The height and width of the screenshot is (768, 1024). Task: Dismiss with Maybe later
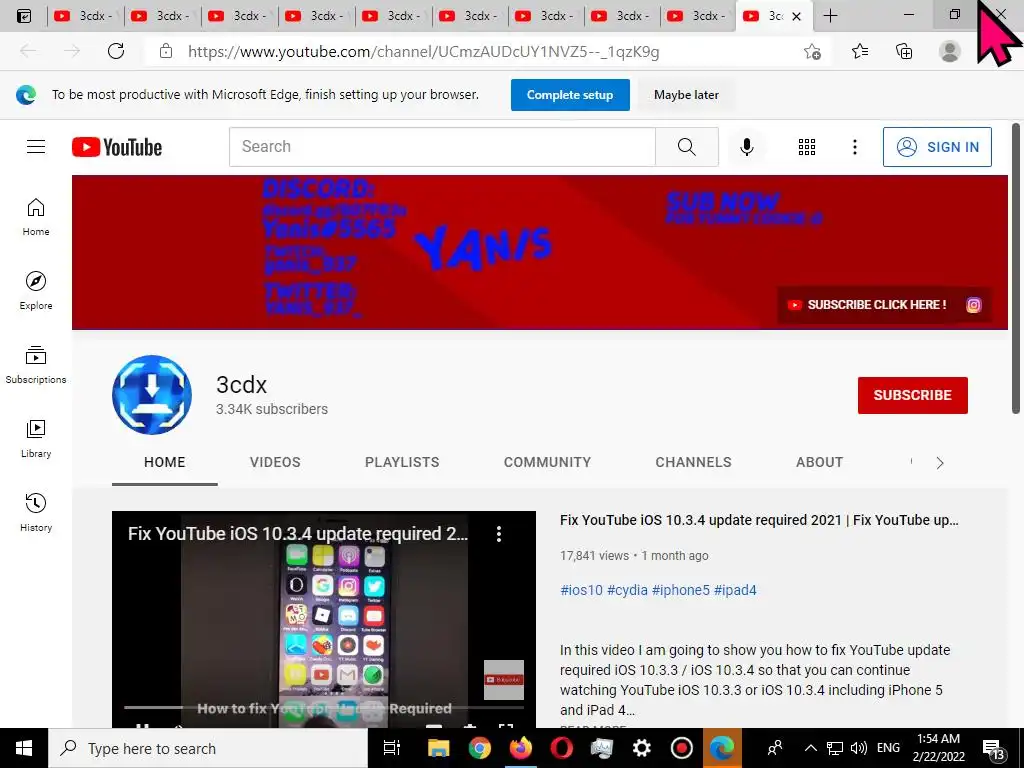tap(686, 95)
